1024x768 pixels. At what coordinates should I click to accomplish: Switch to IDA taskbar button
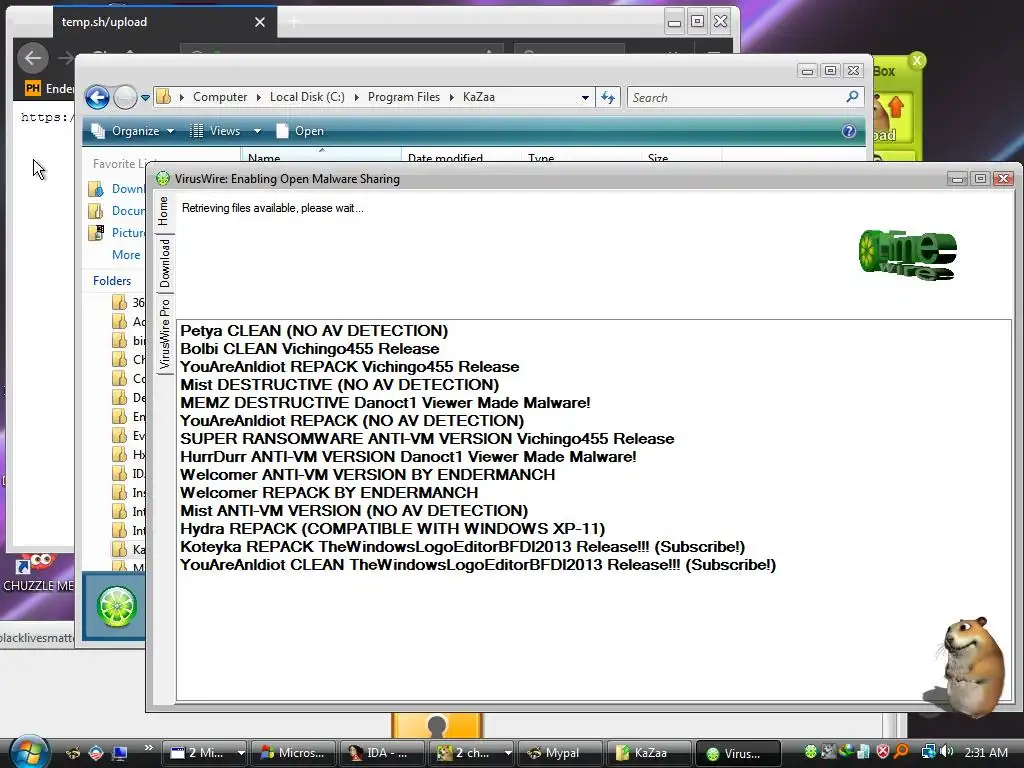coord(382,753)
